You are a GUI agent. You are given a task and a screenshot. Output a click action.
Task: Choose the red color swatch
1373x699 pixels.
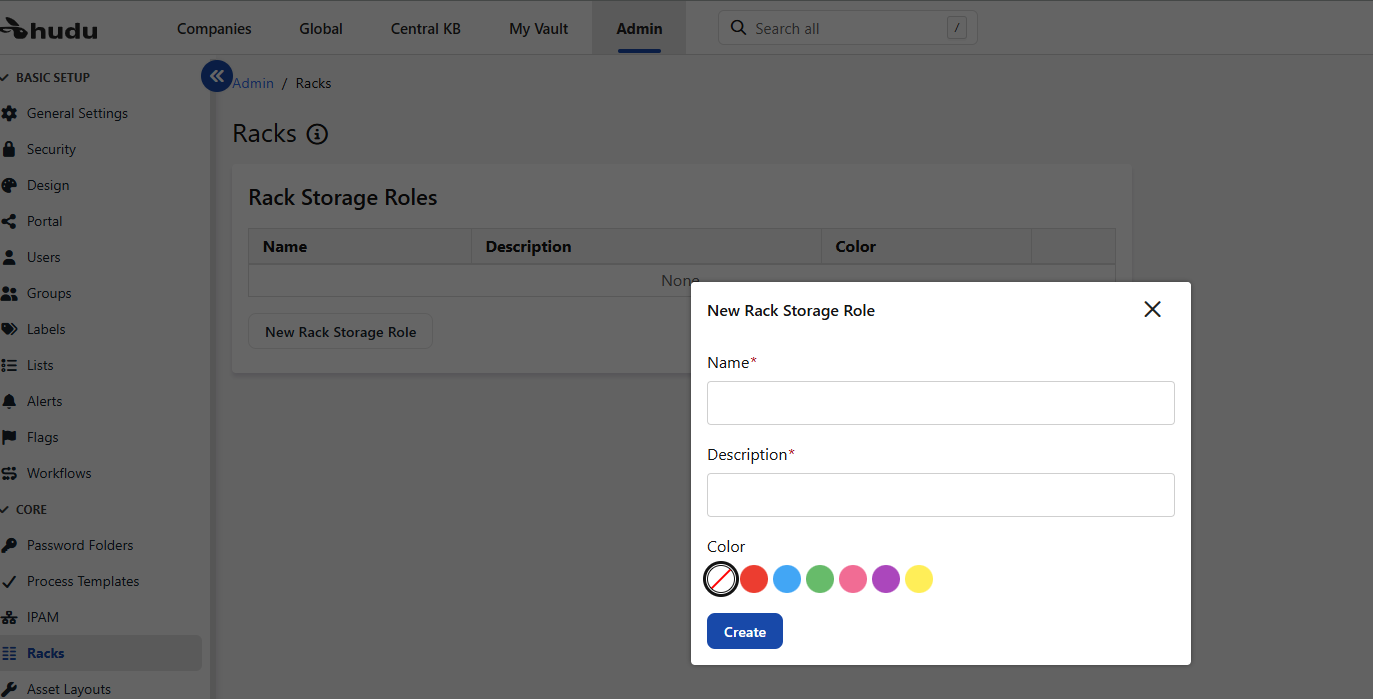[x=754, y=579]
